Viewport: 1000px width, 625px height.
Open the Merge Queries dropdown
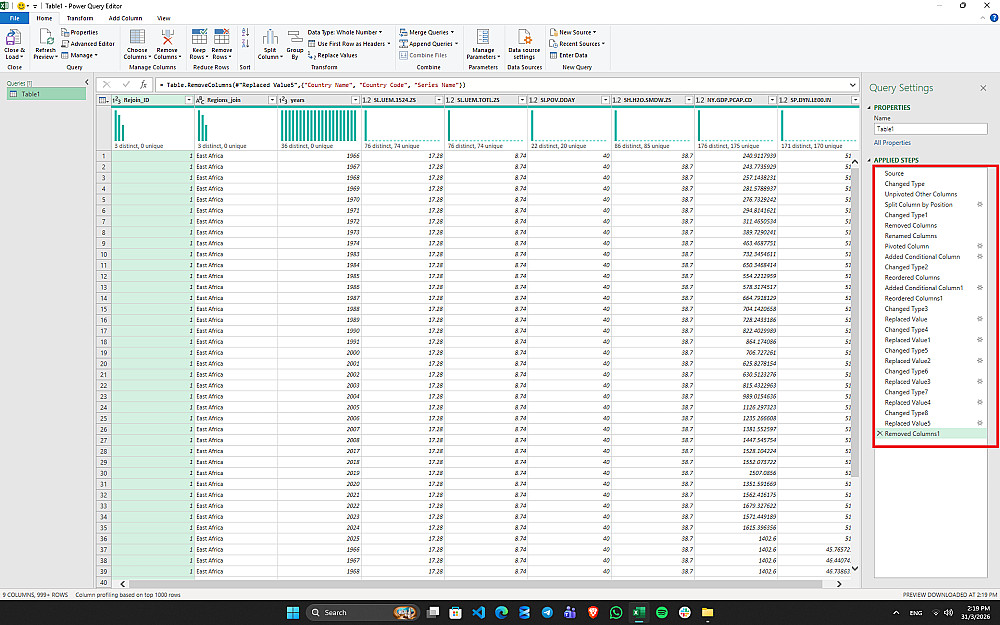(427, 33)
